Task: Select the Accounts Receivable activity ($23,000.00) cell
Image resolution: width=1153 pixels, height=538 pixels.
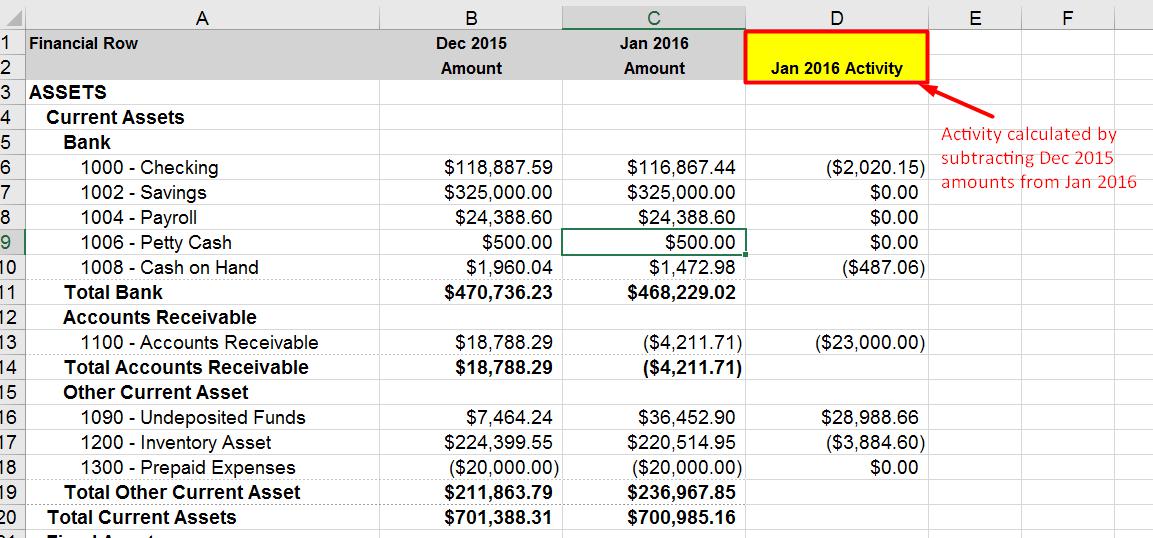Action: [x=837, y=342]
